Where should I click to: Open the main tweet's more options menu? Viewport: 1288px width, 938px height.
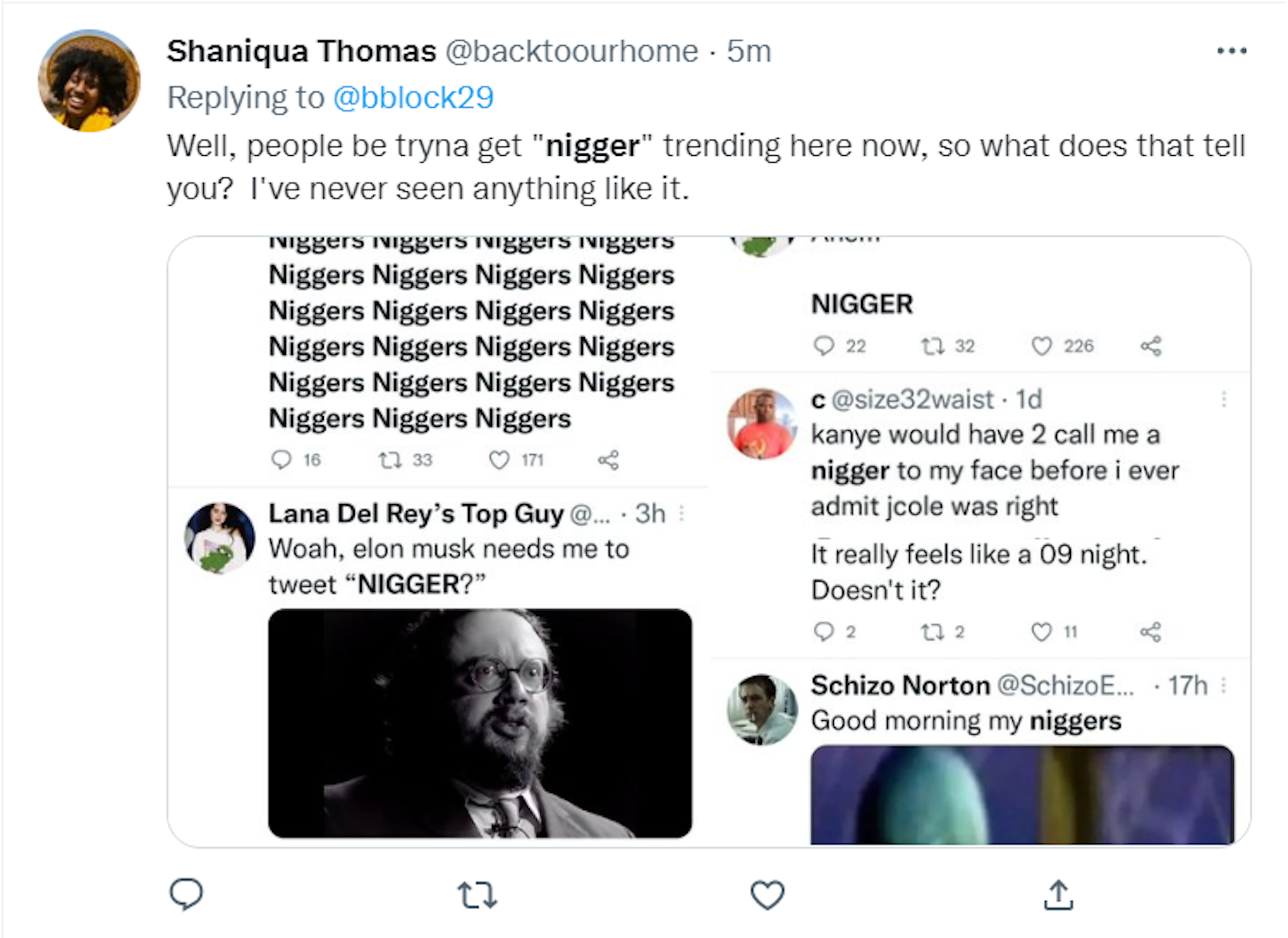(x=1231, y=51)
